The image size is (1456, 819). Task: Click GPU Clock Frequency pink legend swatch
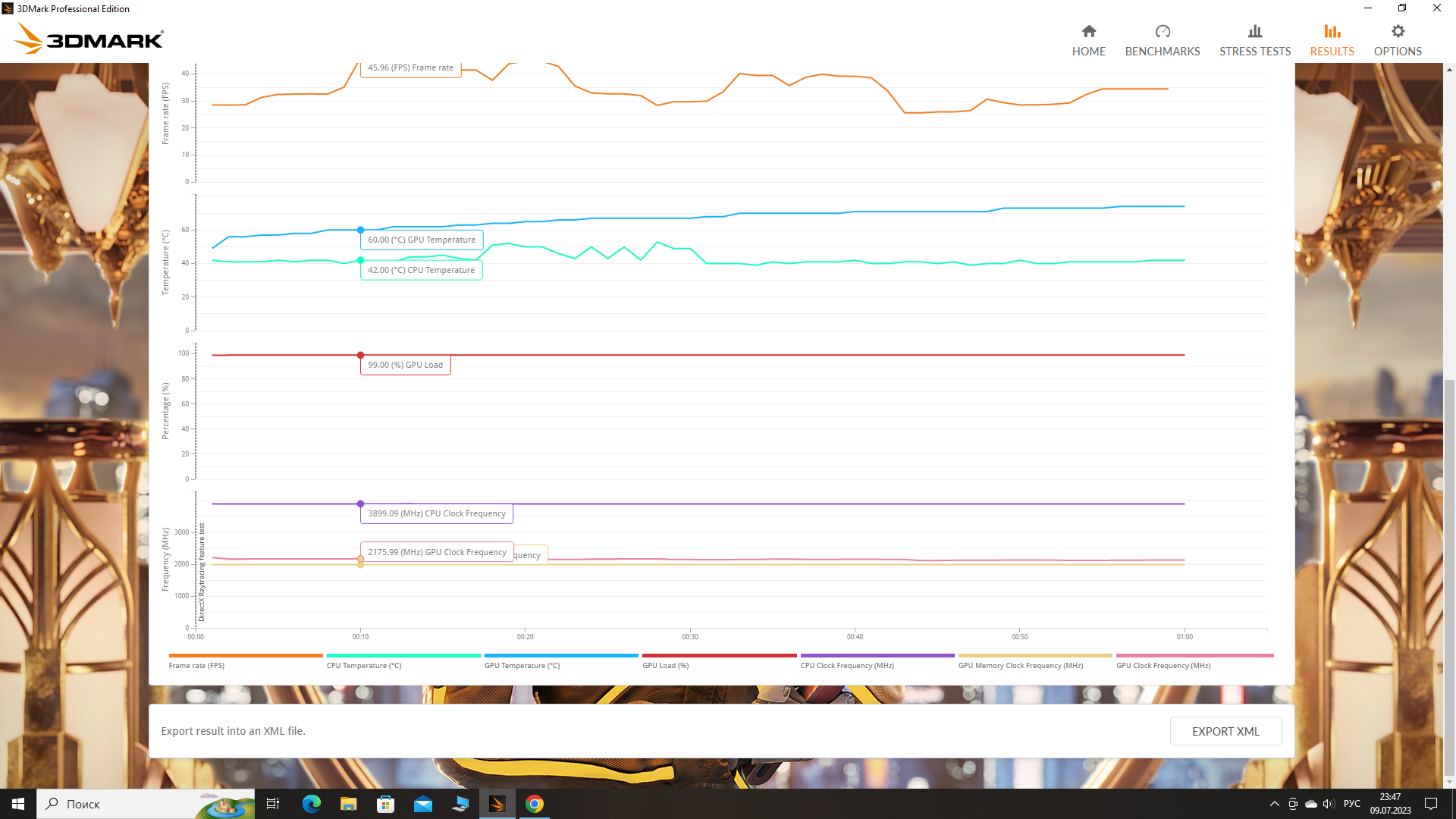[x=1194, y=655]
